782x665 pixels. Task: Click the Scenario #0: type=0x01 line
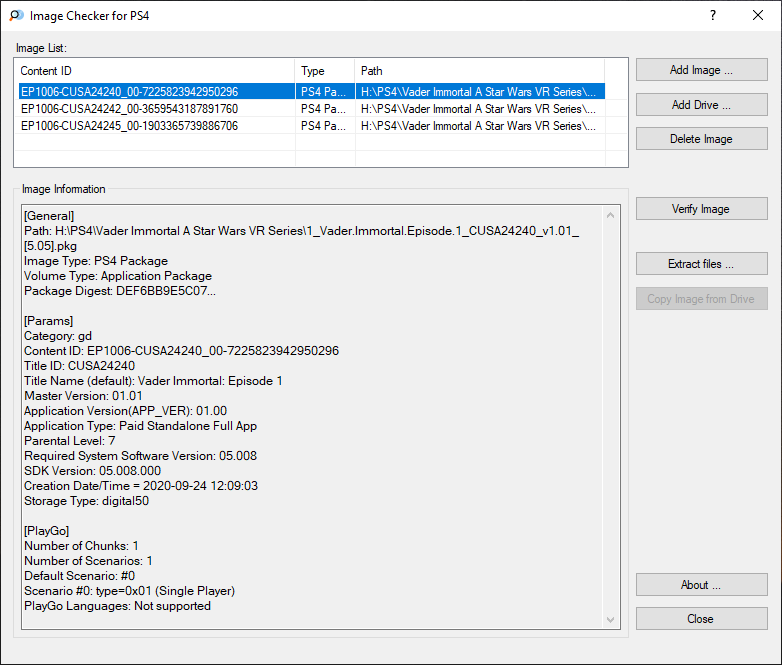point(129,591)
